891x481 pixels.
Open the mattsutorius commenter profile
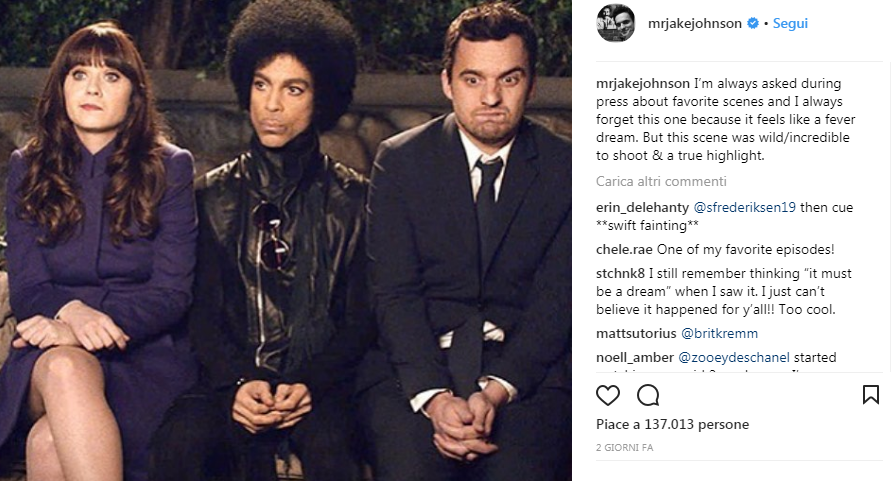[x=636, y=334]
